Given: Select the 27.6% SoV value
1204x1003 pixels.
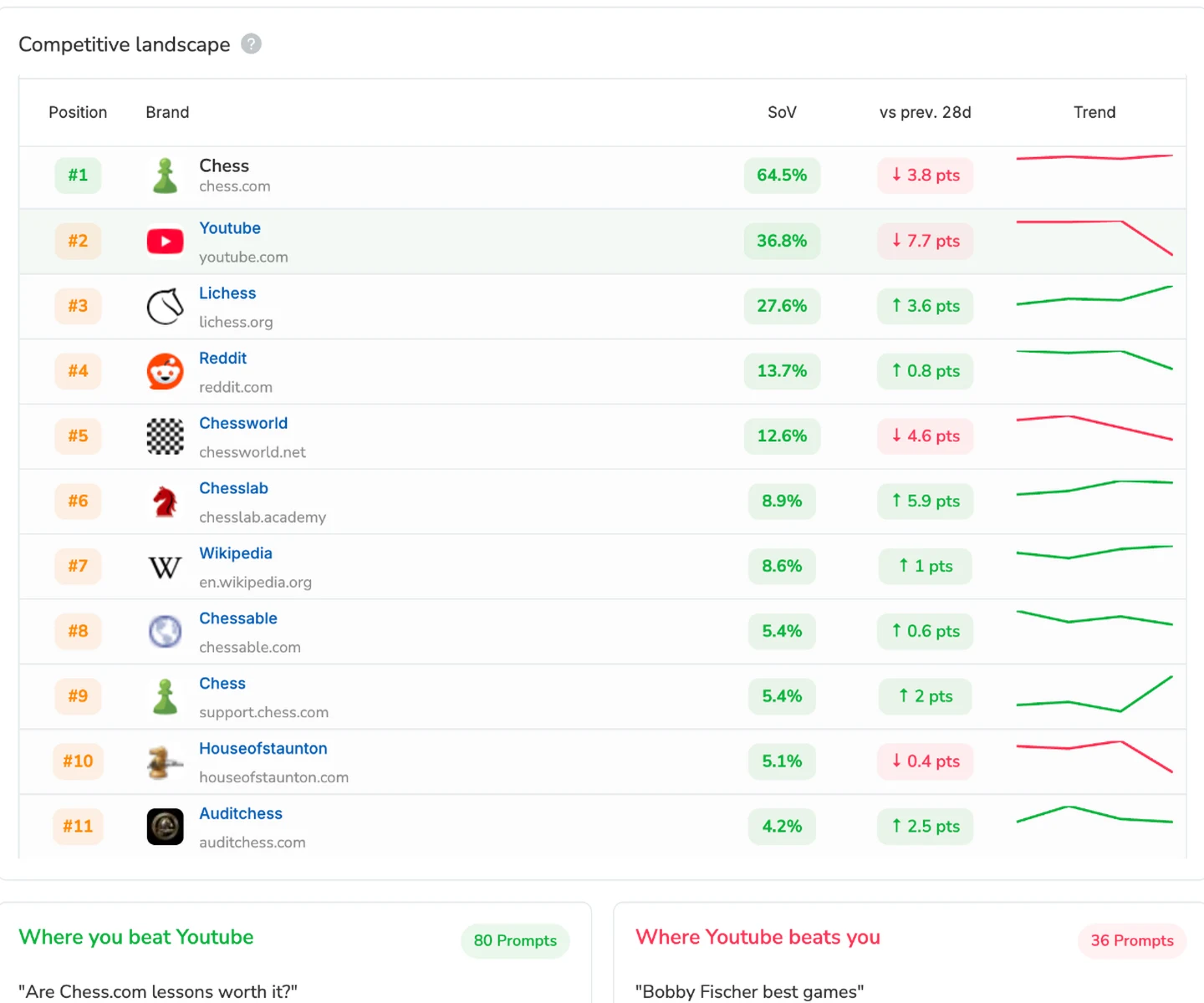Looking at the screenshot, I should tap(782, 306).
